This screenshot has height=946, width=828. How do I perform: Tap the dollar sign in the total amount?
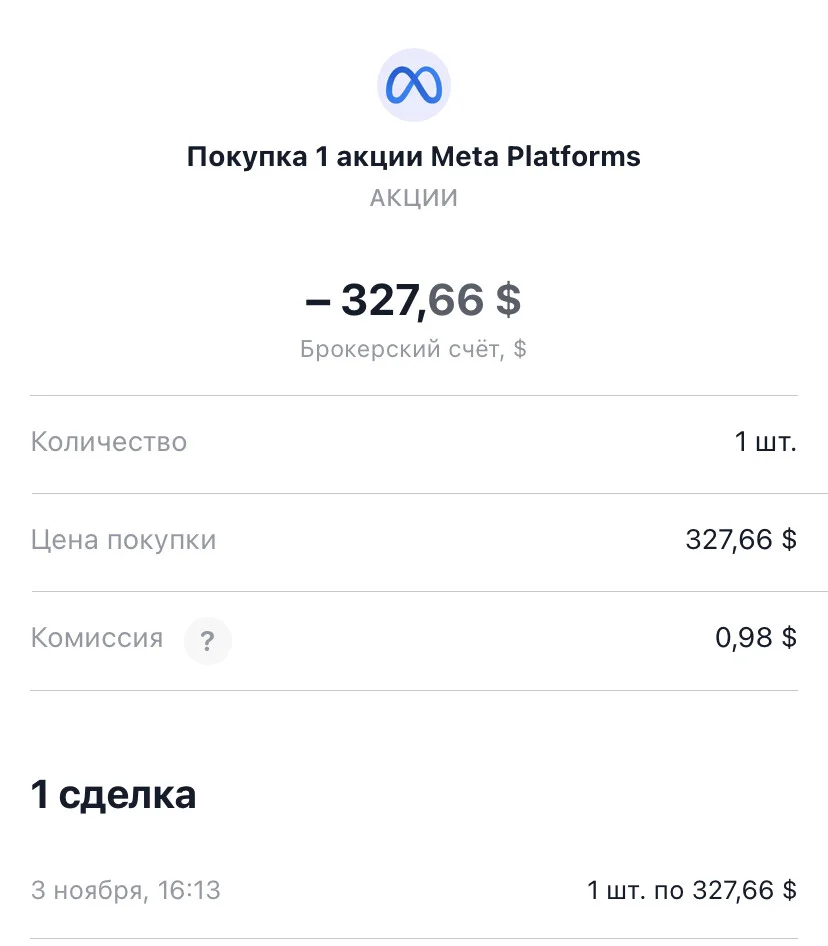point(508,300)
